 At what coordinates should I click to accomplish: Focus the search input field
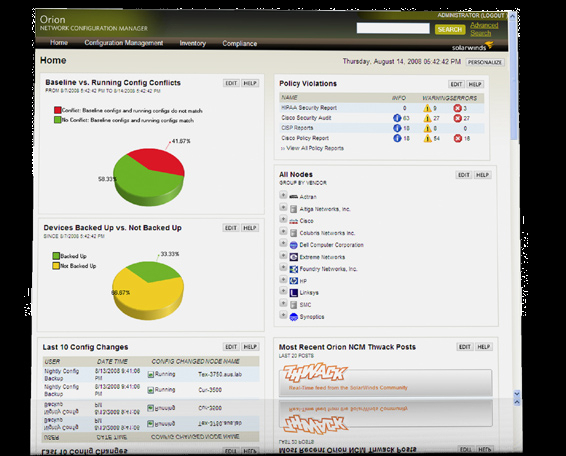(393, 29)
